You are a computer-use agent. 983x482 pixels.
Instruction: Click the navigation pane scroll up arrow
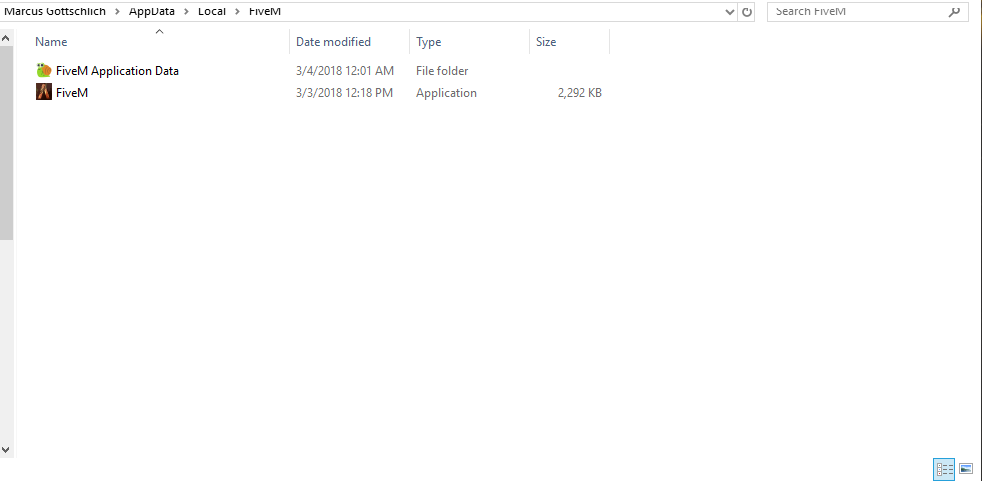[x=6, y=38]
